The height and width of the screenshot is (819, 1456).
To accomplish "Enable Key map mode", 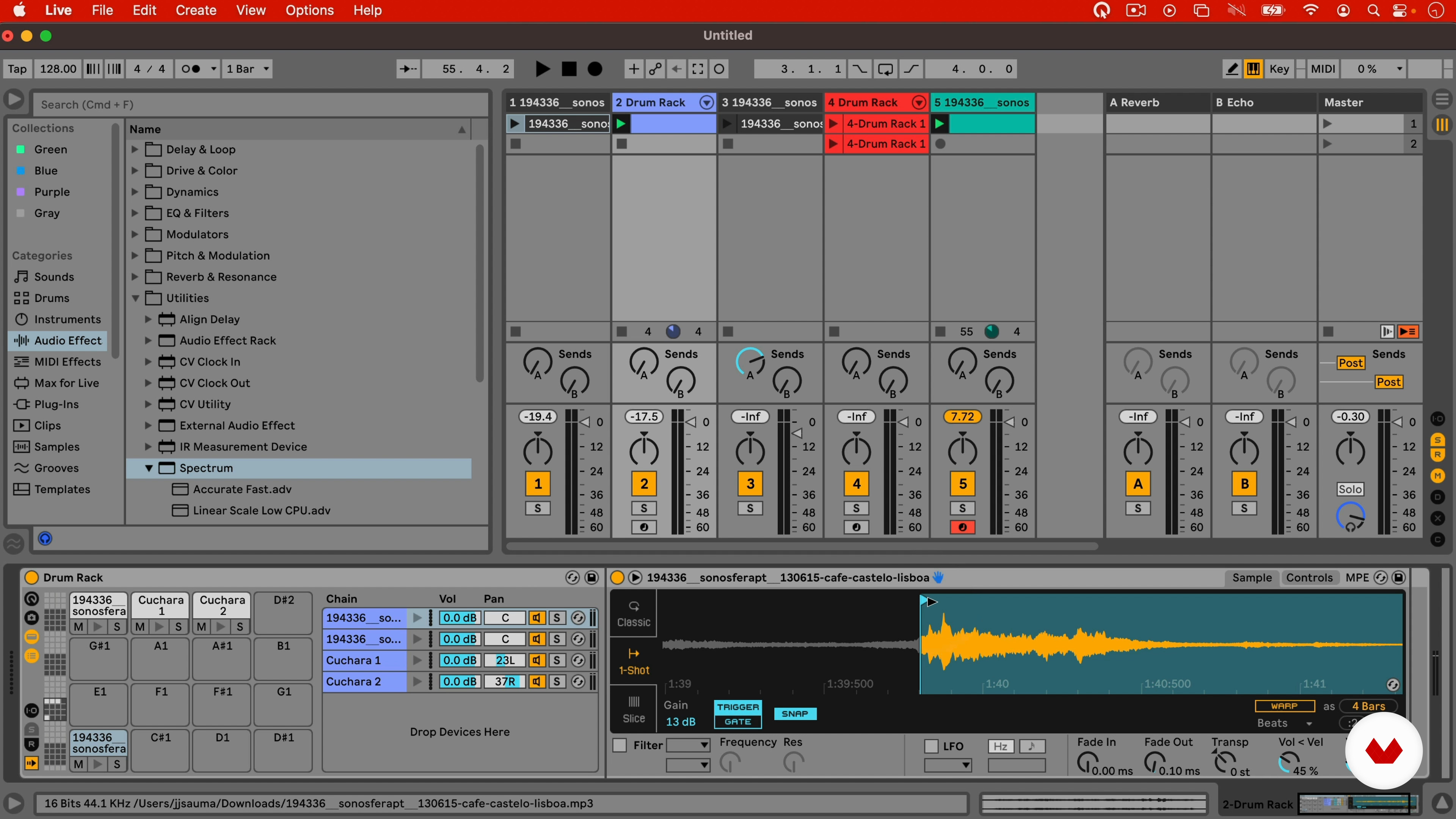I will [1279, 69].
